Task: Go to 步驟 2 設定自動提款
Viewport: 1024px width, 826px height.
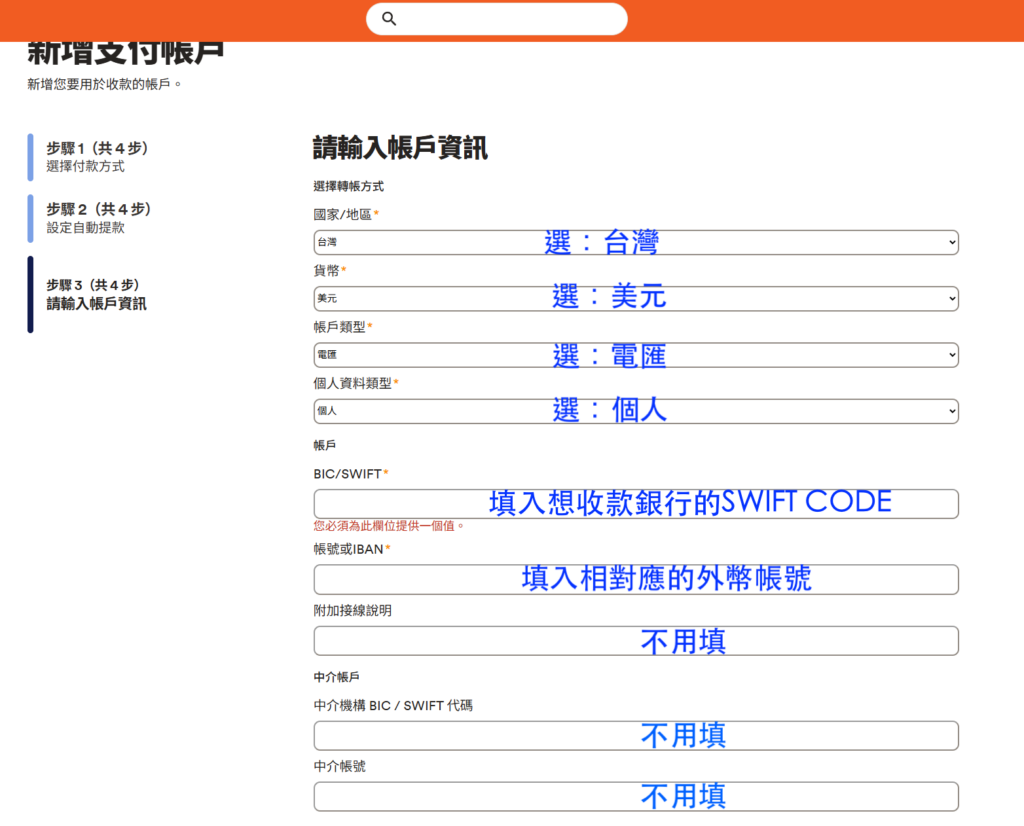Action: pyautogui.click(x=98, y=218)
